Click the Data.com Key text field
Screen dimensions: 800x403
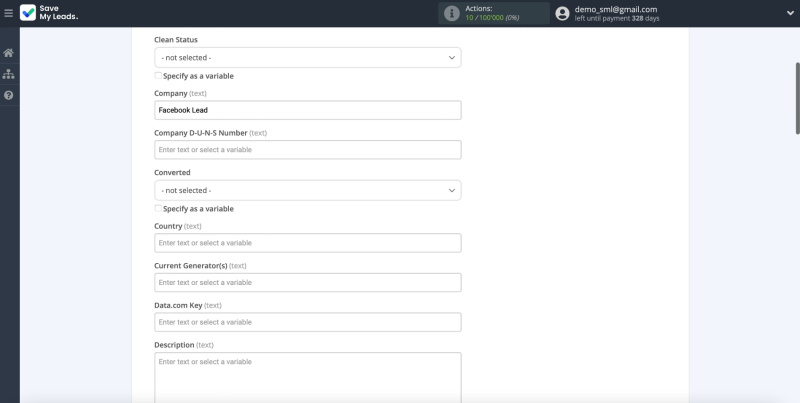point(307,322)
